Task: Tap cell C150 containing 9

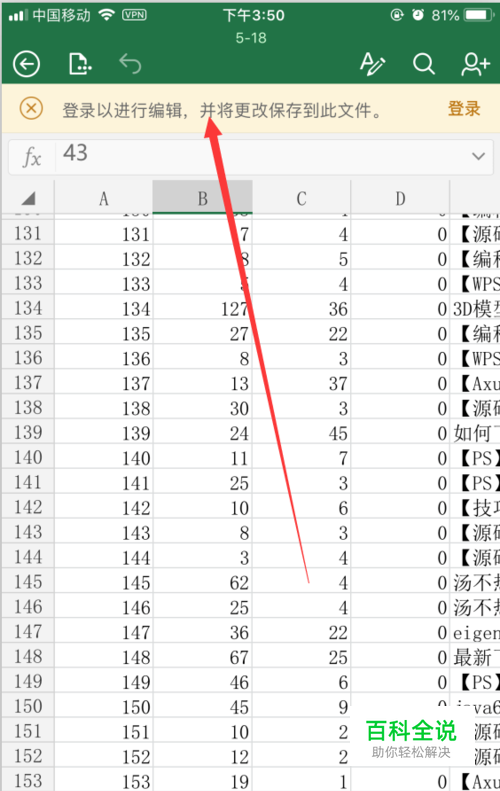Action: 301,706
